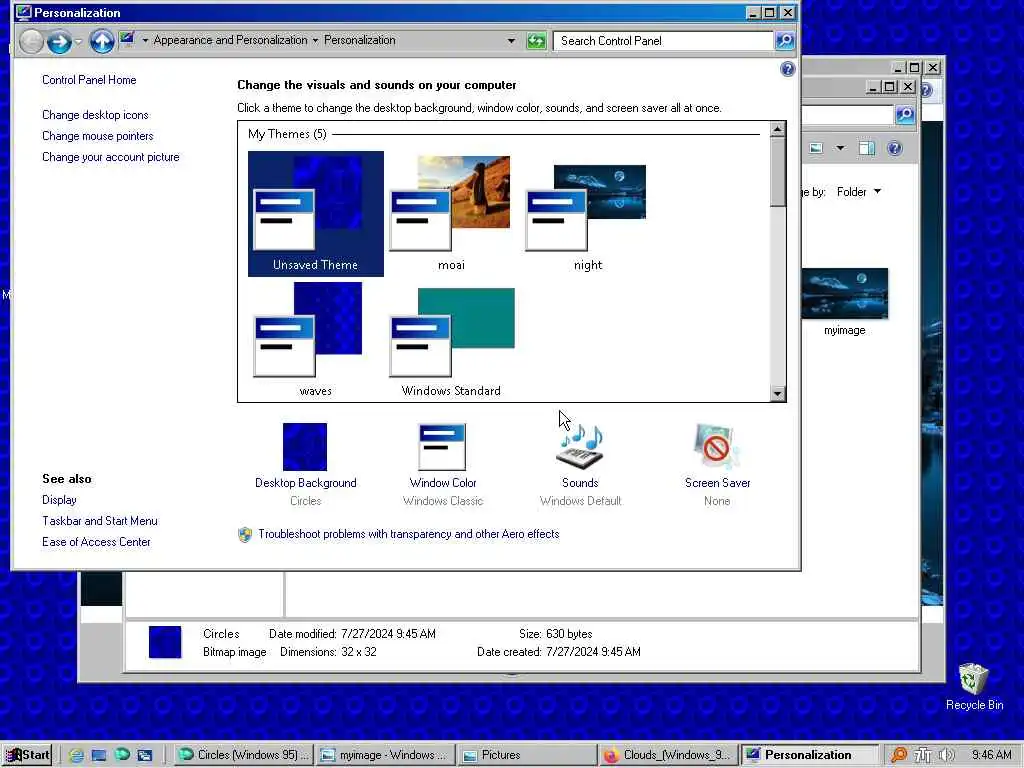
Task: Open Change mouse pointers
Action: [x=98, y=136]
